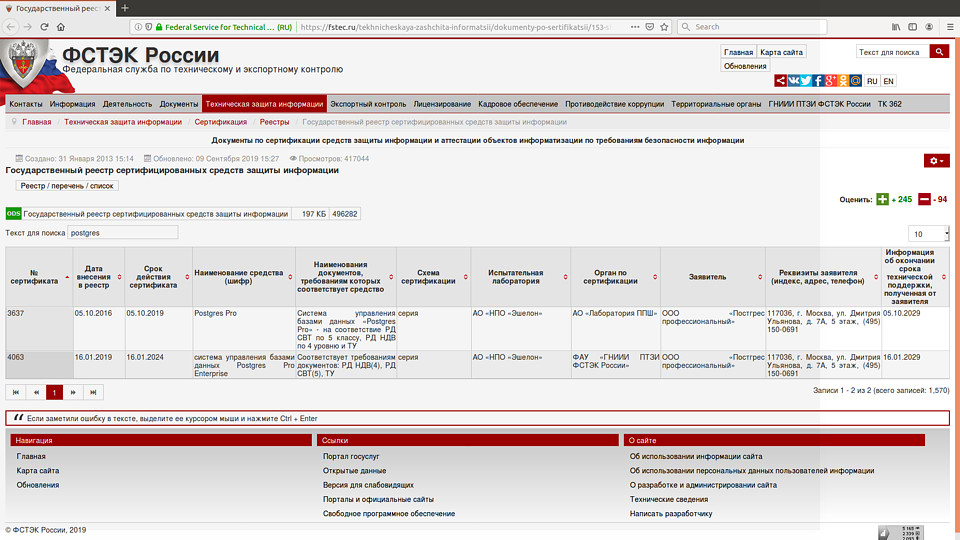This screenshot has height=540, width=960.
Task: Sort by Дата внесения в реестр column
Action: (98, 277)
